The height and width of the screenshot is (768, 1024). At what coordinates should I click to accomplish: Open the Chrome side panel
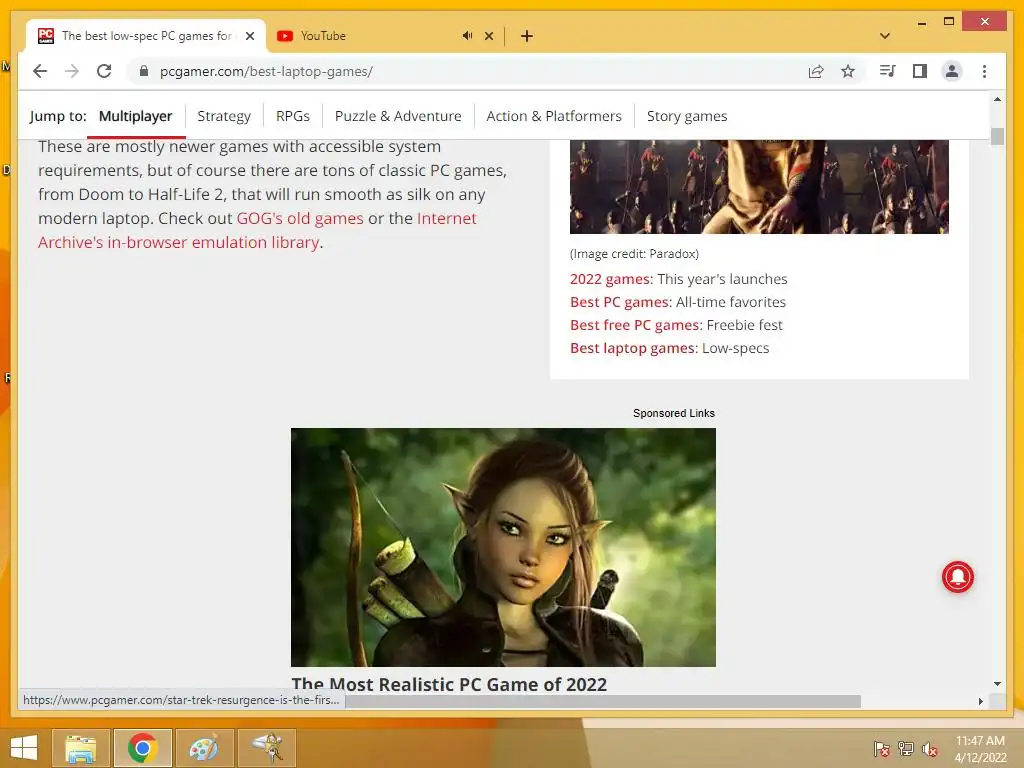(920, 71)
